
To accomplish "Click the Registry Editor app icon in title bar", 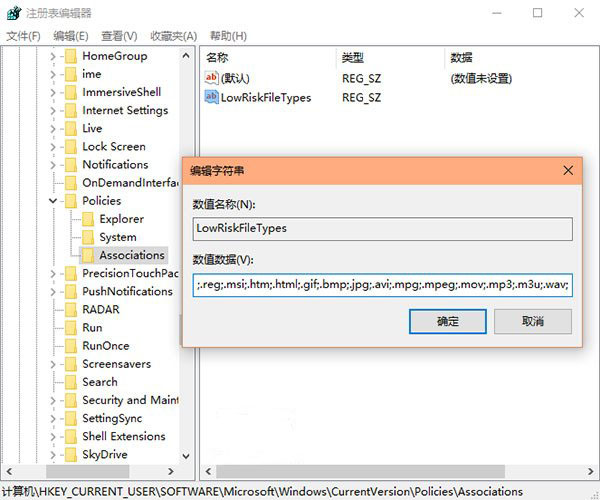I will pyautogui.click(x=11, y=13).
